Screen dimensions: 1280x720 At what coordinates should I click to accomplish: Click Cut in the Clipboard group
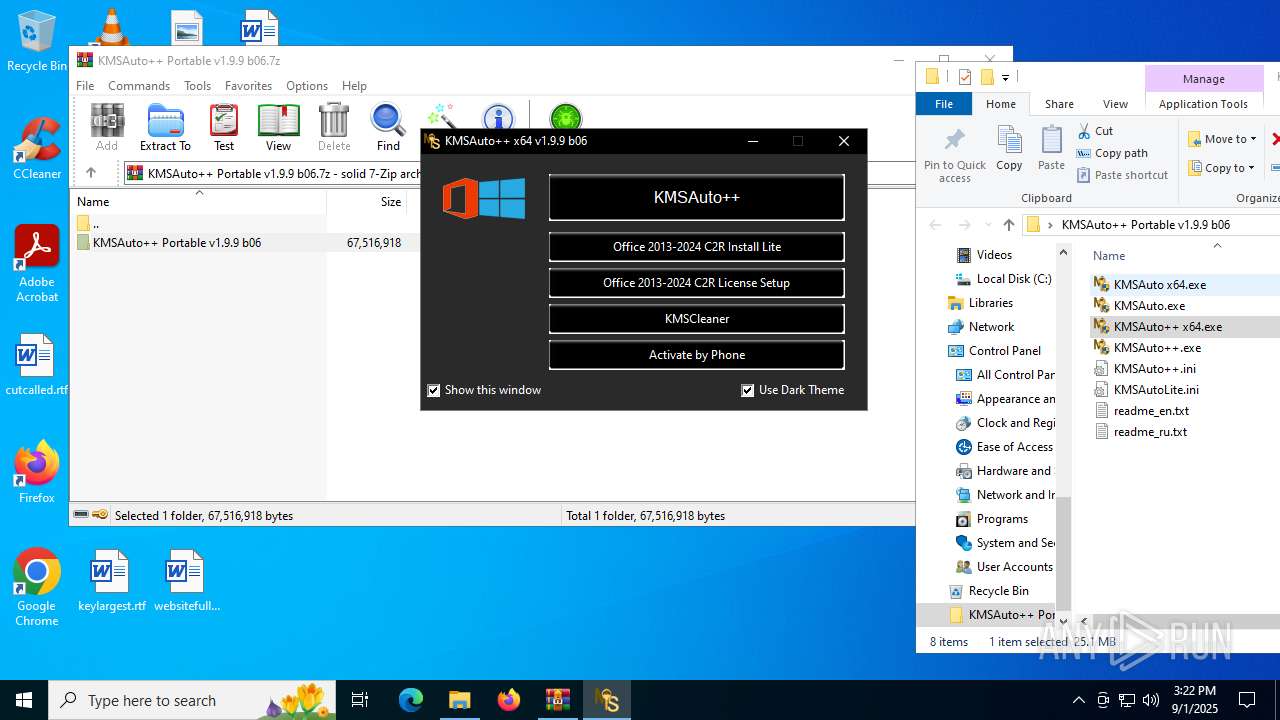tap(1095, 131)
